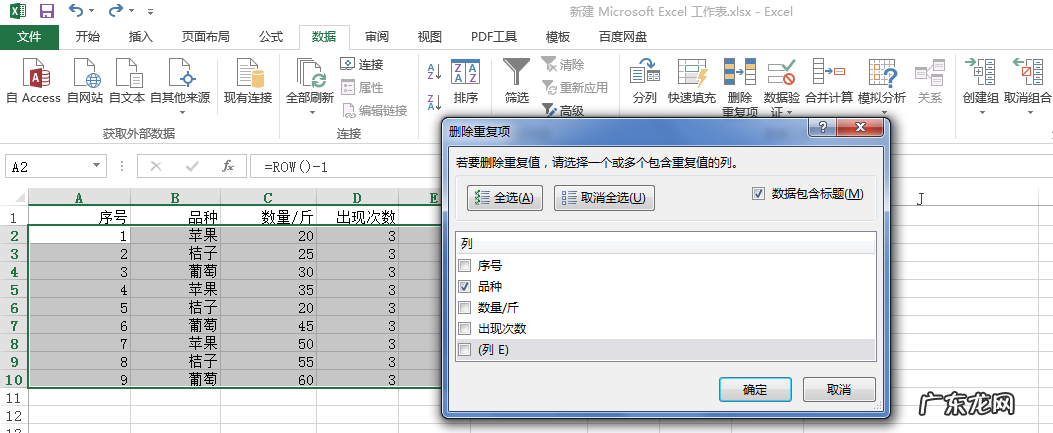Switch to 开始 (Home) tab
This screenshot has width=1053, height=433.
pyautogui.click(x=88, y=37)
